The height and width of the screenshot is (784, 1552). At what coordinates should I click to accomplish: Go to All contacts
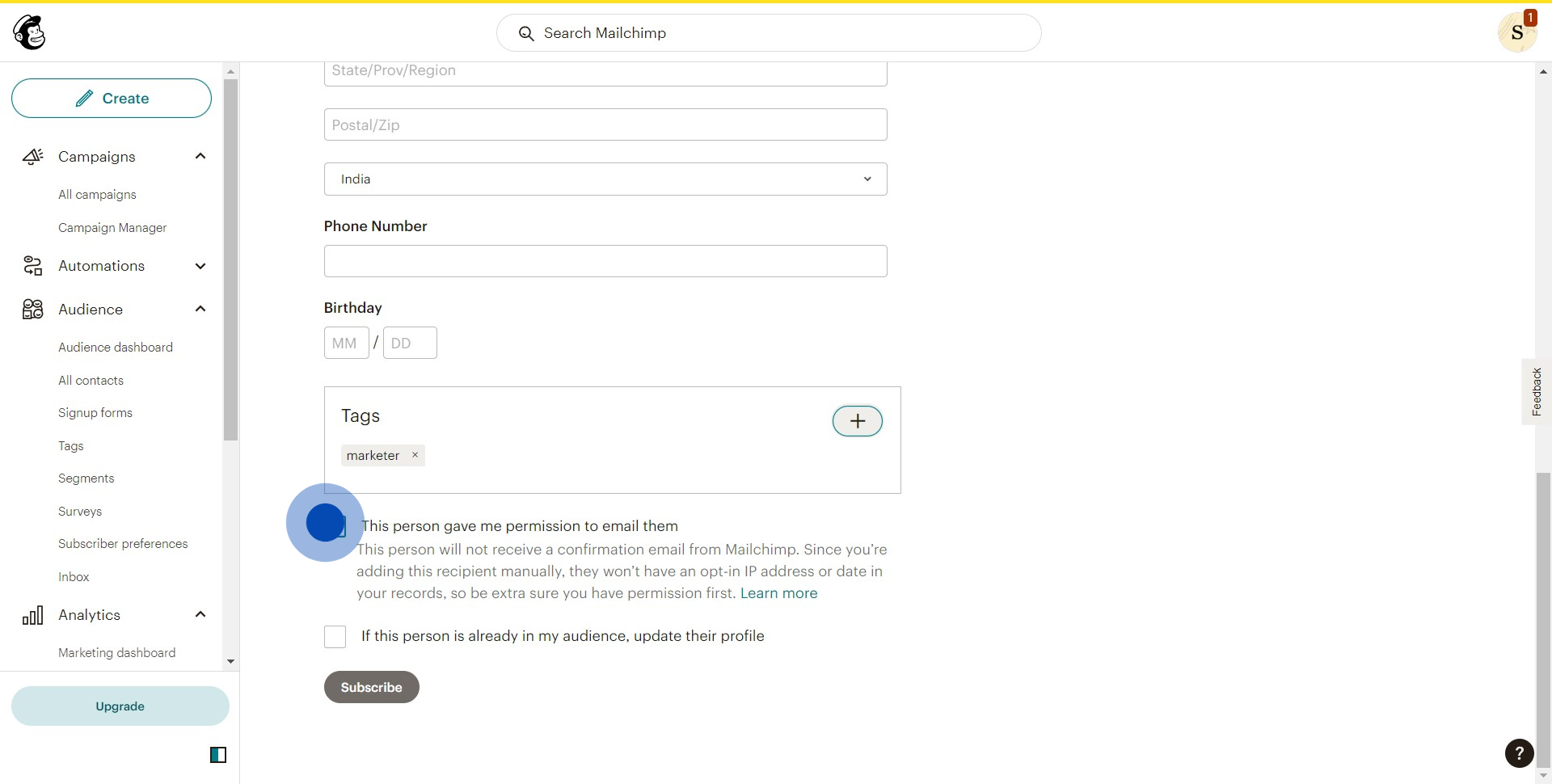coord(91,381)
